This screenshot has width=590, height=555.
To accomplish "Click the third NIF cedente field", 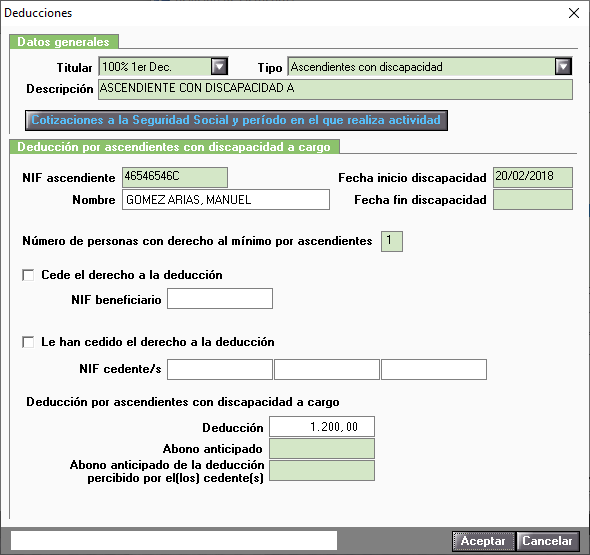I will point(434,369).
